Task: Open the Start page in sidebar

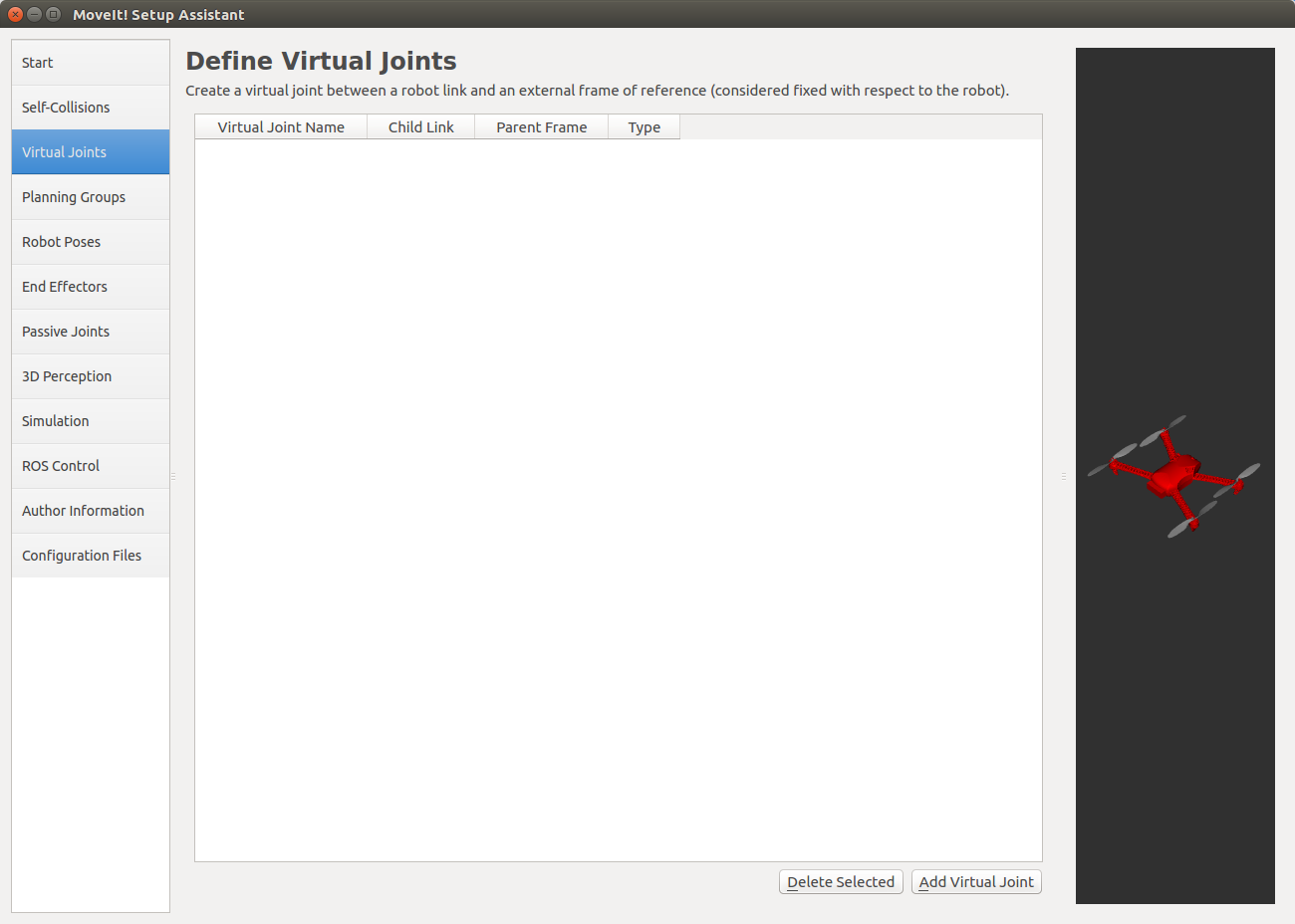Action: click(x=91, y=63)
